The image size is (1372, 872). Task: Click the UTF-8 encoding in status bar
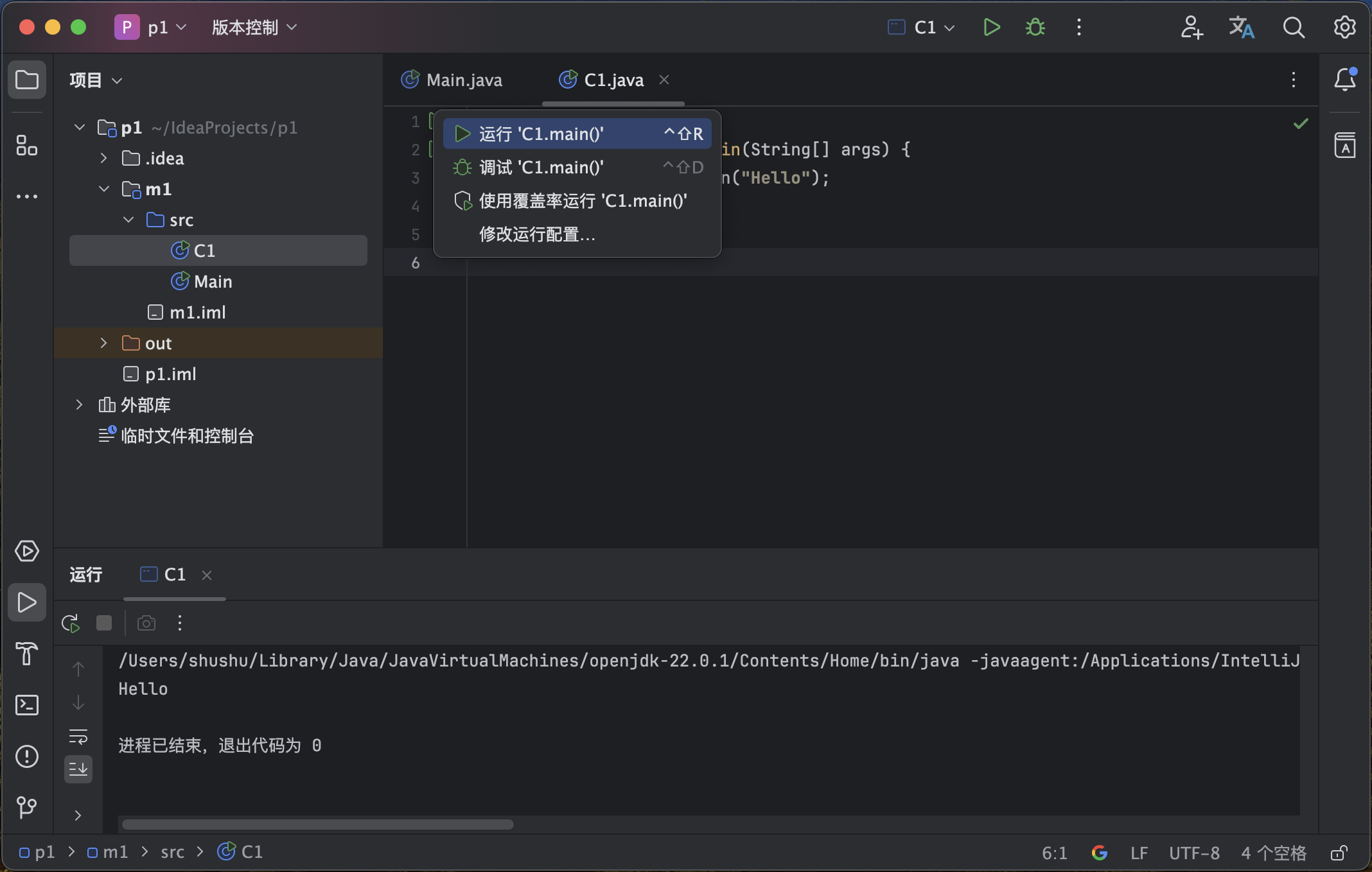coord(1194,853)
